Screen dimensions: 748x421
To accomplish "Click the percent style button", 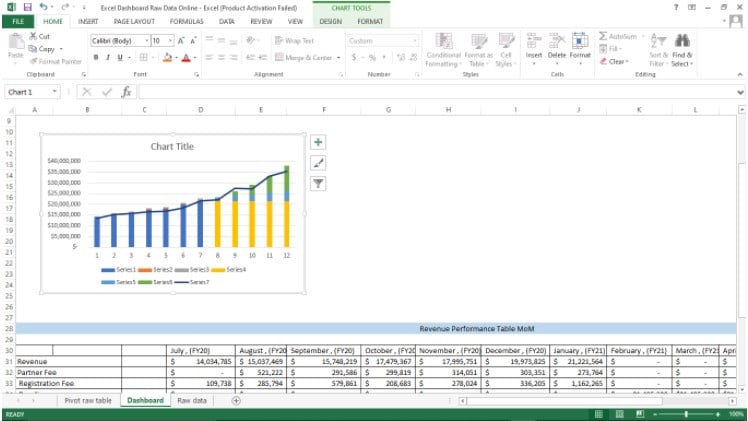I will coord(372,58).
